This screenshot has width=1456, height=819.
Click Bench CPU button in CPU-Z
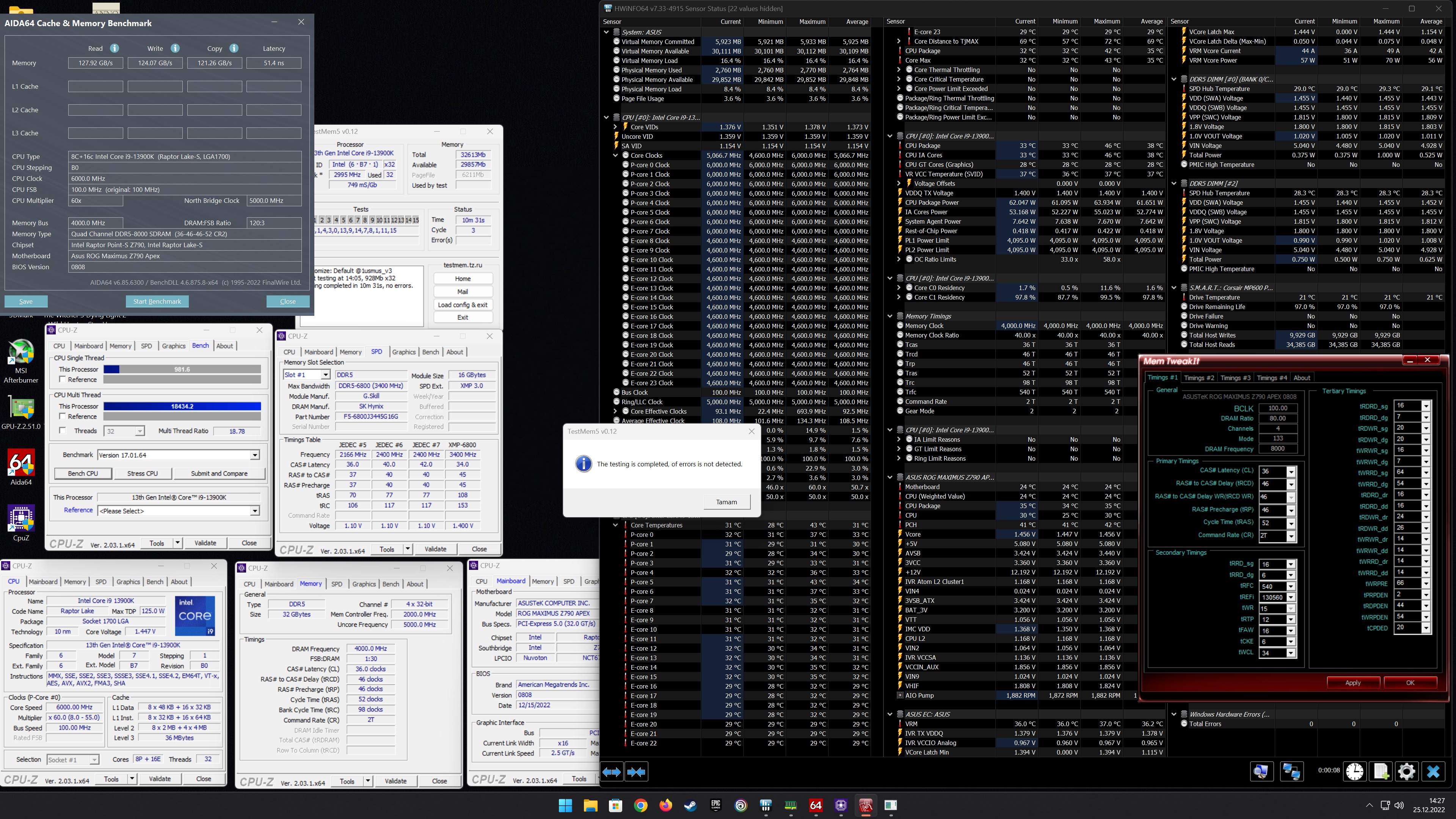[83, 473]
